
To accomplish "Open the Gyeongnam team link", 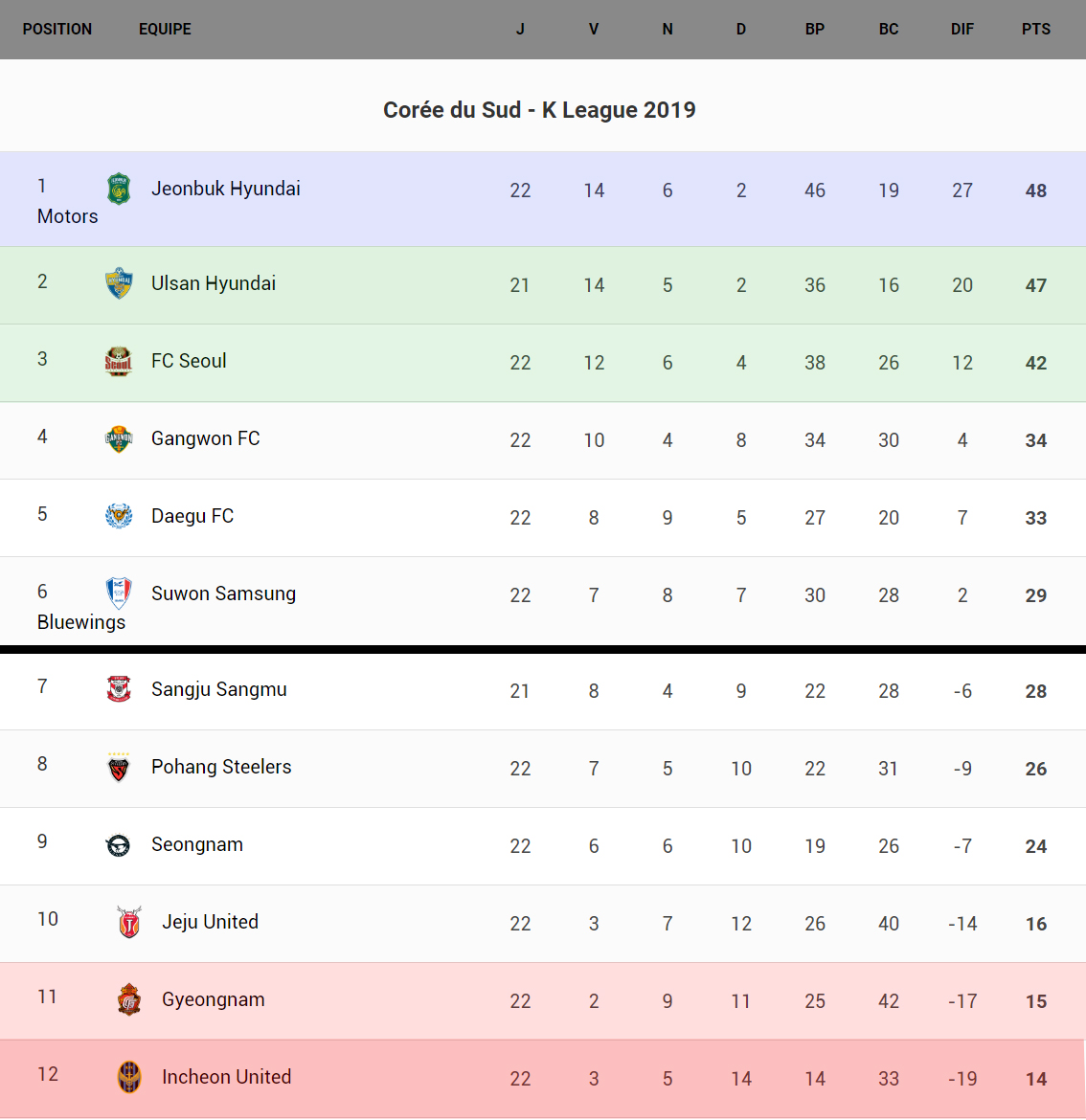I will pos(214,999).
